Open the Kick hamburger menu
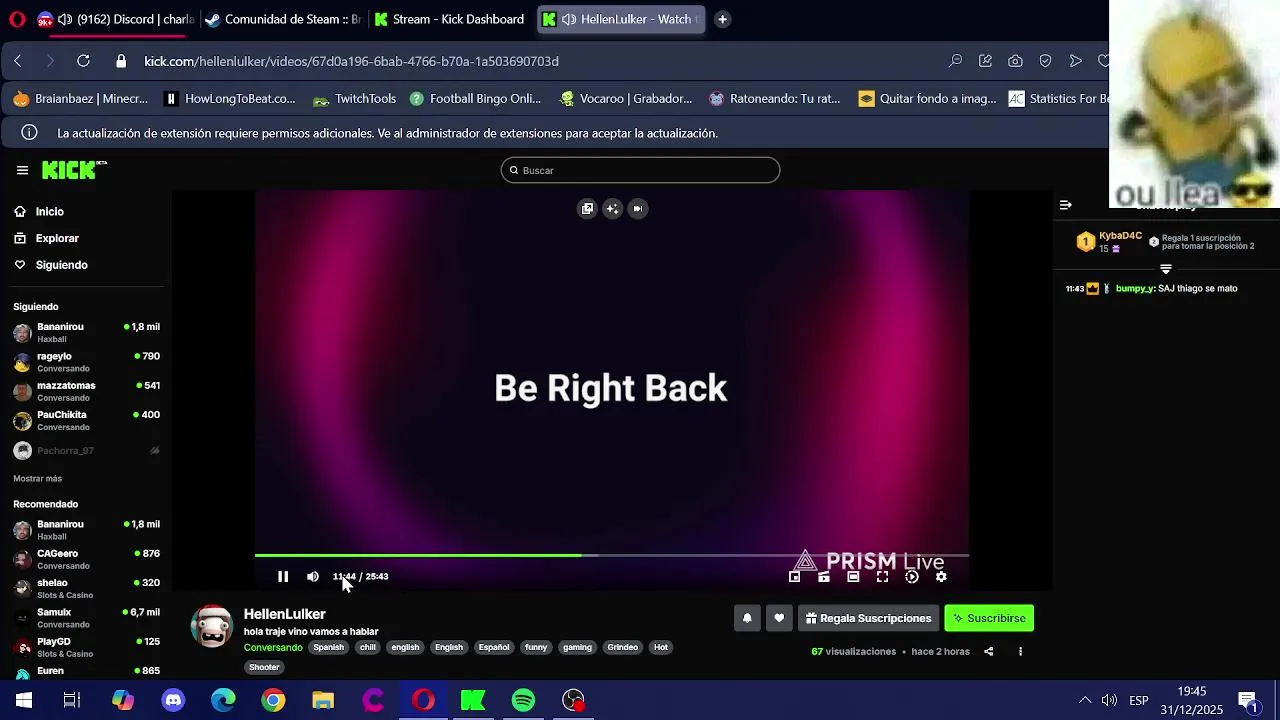 pyautogui.click(x=22, y=170)
